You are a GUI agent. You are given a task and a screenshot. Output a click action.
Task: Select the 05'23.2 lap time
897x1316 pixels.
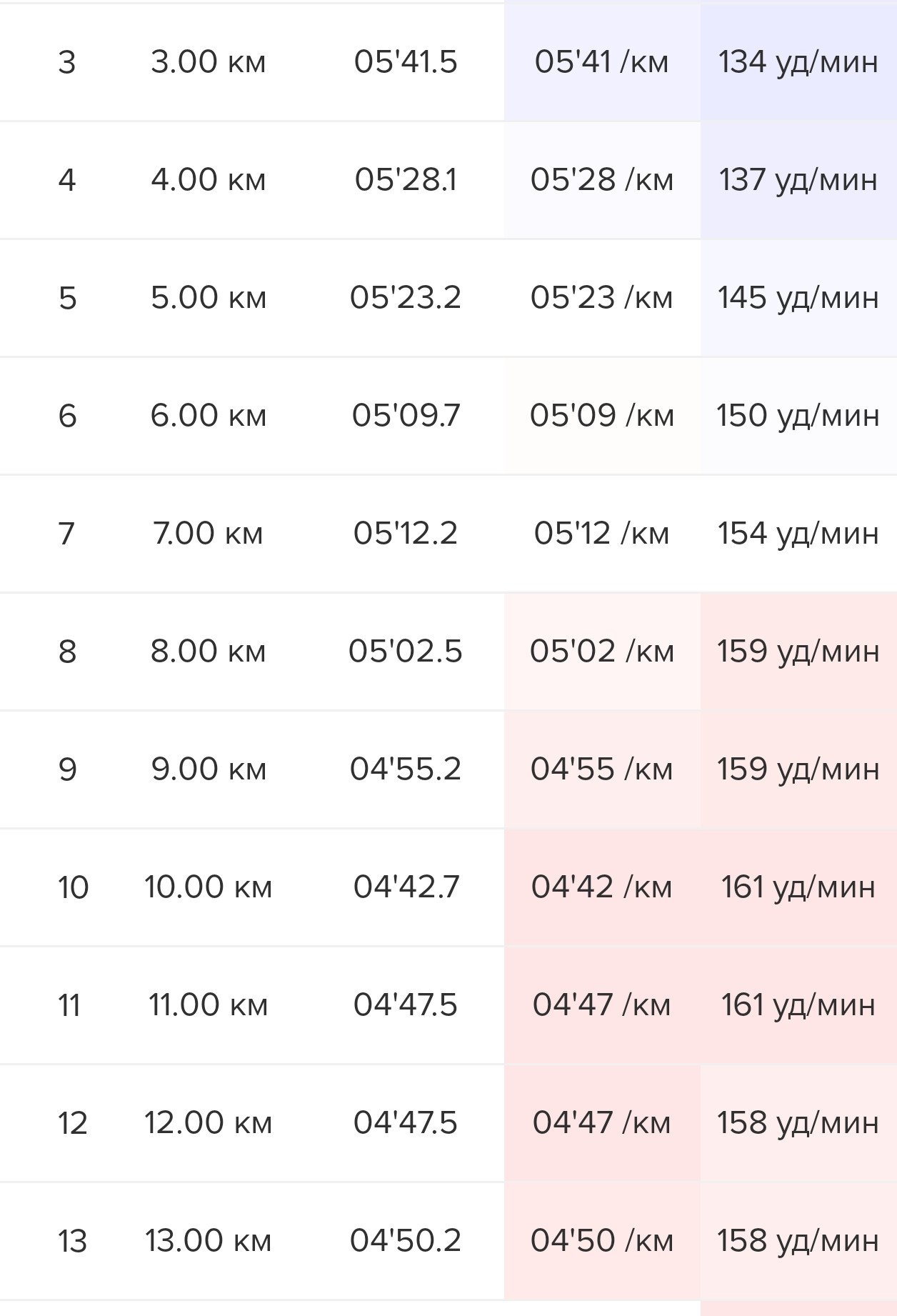tap(405, 297)
